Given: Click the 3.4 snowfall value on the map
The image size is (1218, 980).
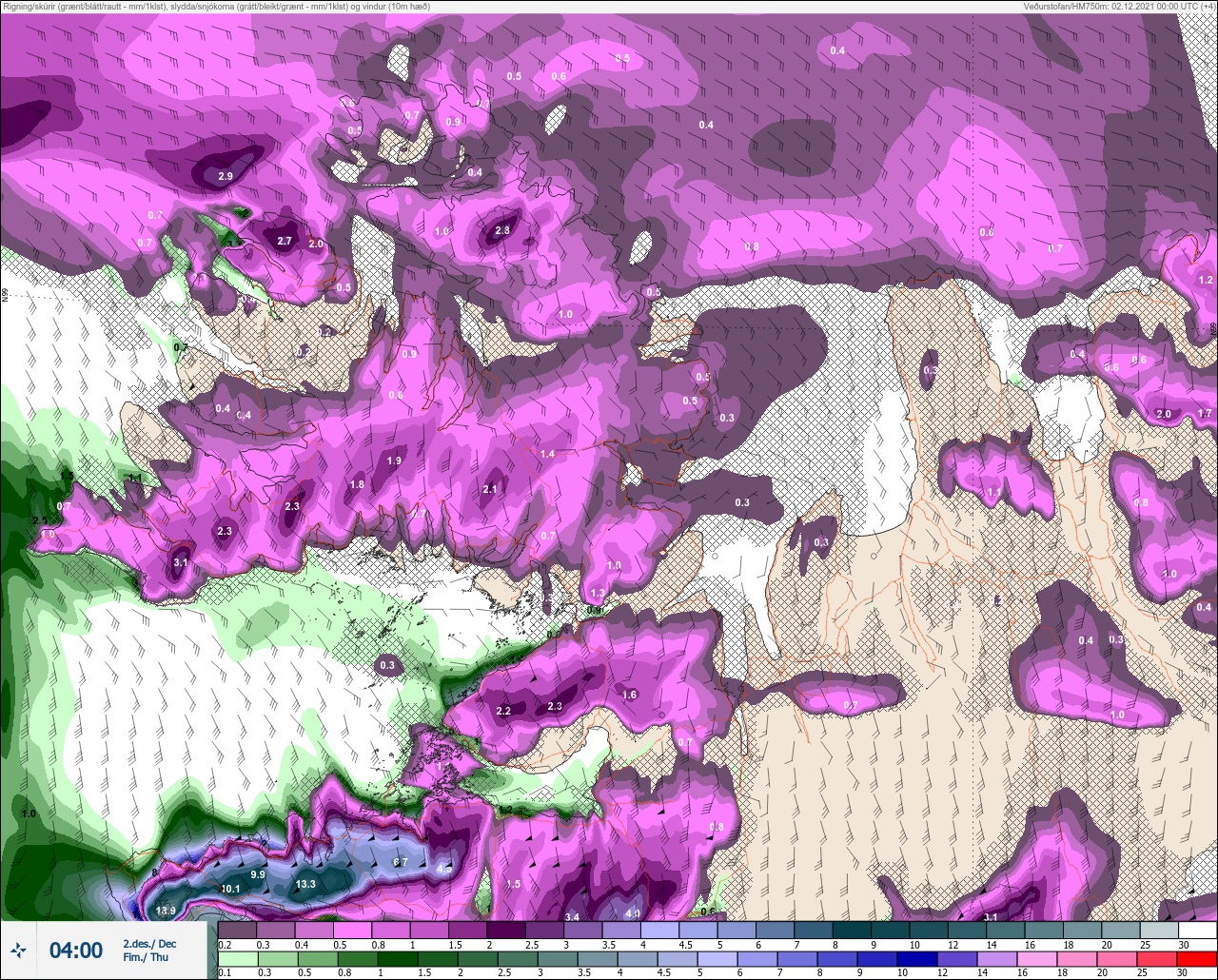Looking at the screenshot, I should pos(573,916).
